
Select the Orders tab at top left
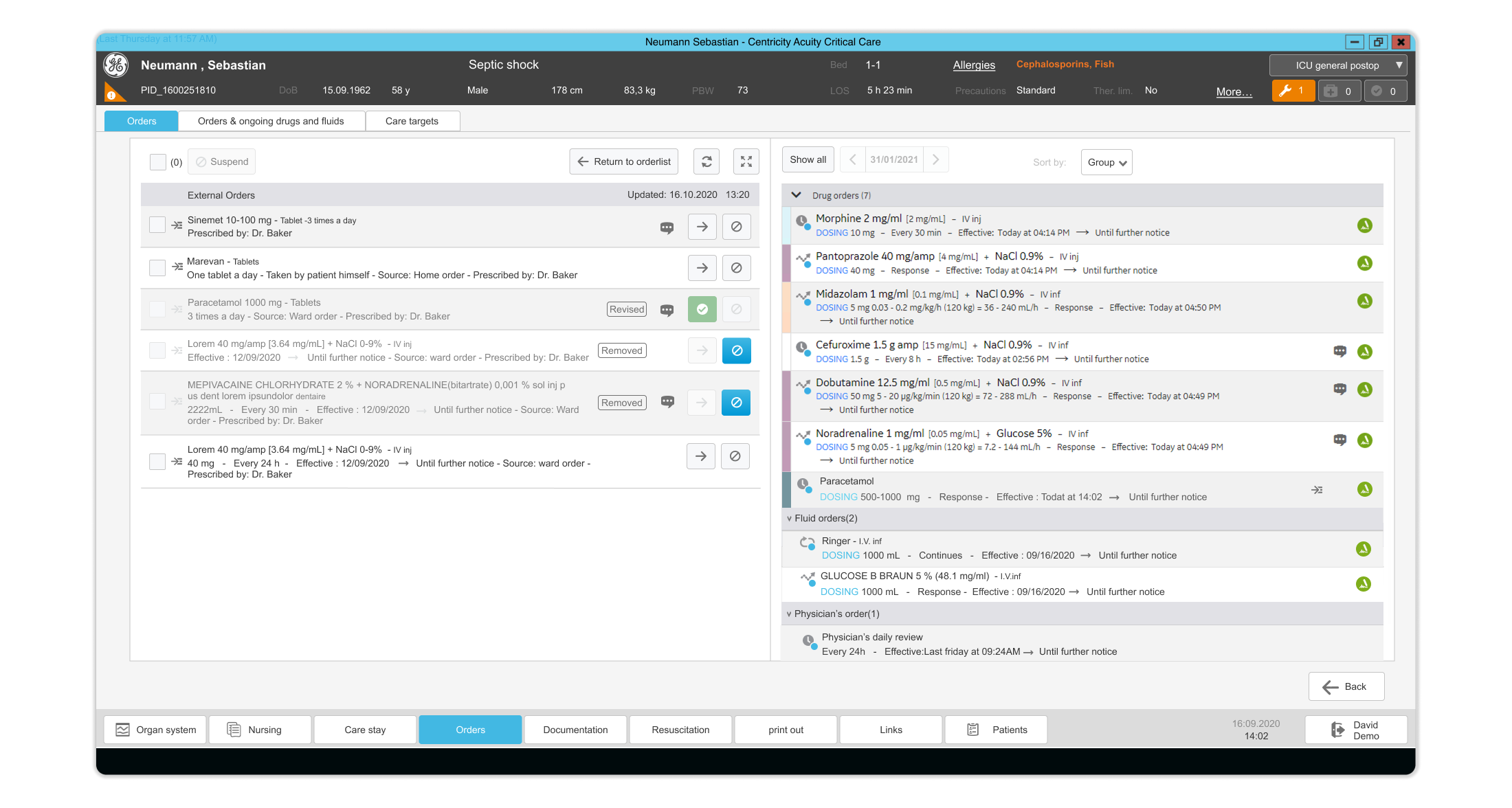click(142, 122)
